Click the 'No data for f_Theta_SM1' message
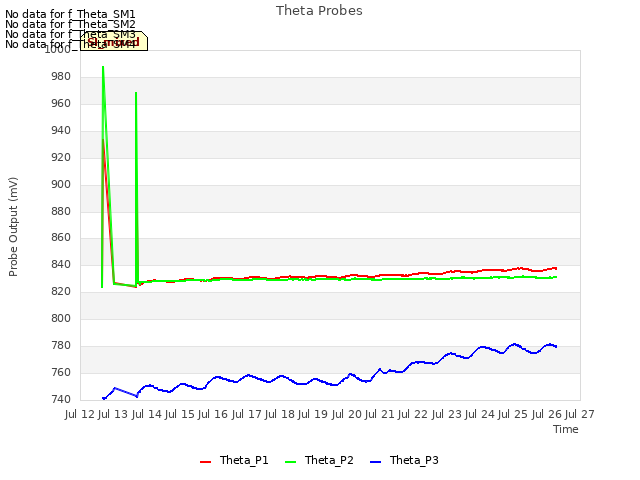This screenshot has height=480, width=640. point(70,14)
